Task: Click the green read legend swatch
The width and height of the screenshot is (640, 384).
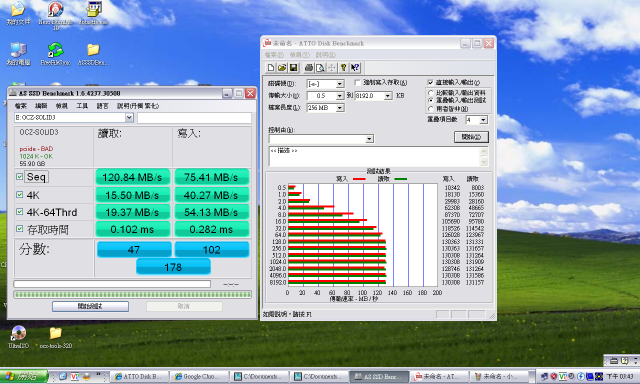Action: coord(401,179)
